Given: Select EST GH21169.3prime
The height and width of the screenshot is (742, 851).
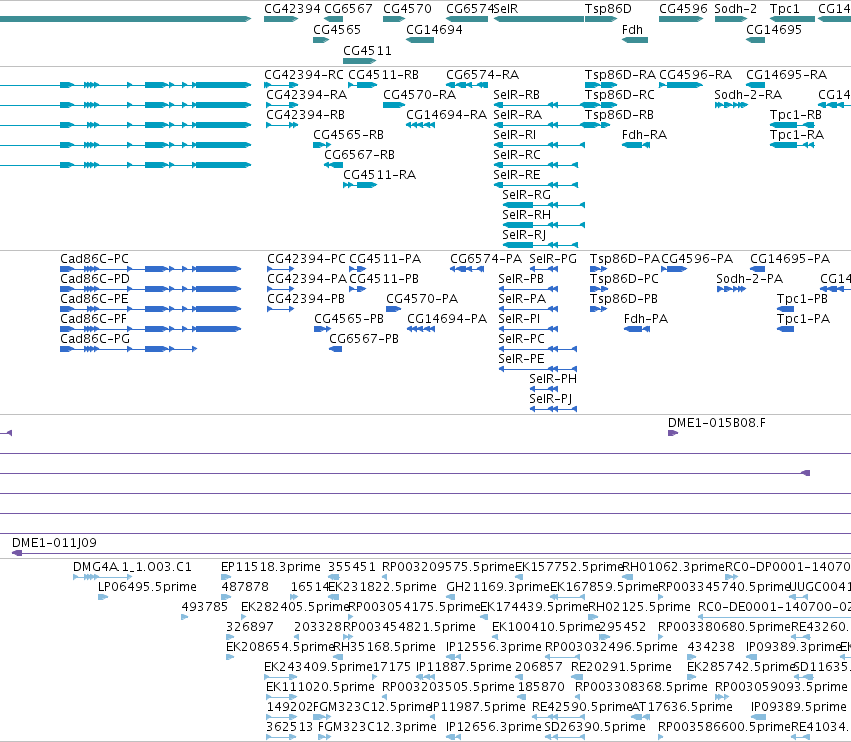Looking at the screenshot, I should point(450,597).
